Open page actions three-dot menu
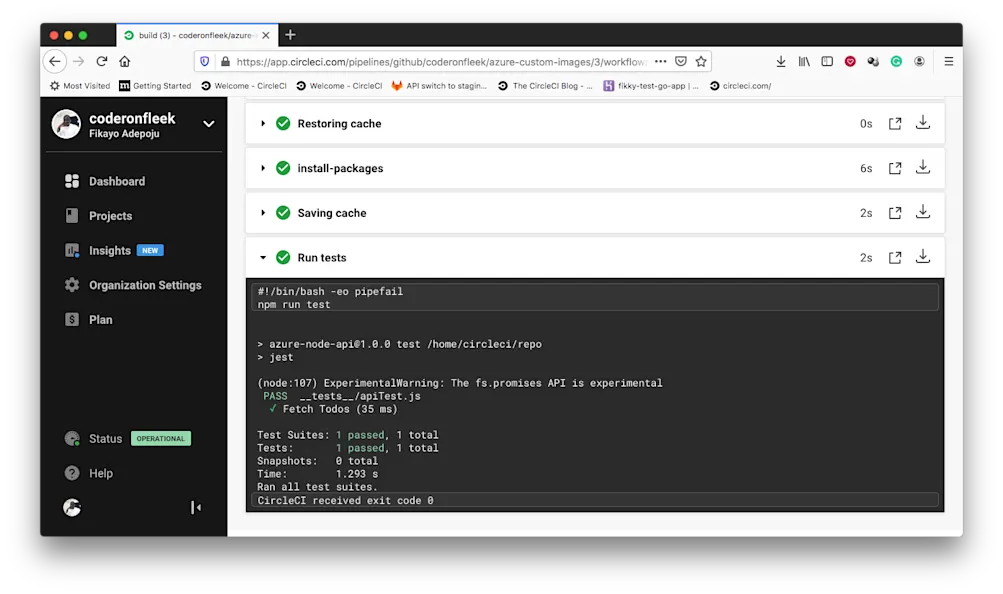The width and height of the screenshot is (1003, 594). pos(661,61)
